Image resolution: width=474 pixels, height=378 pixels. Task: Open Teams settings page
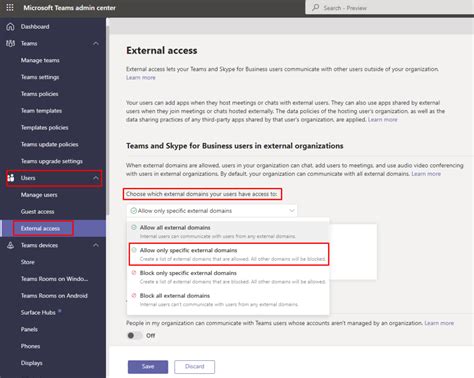coord(40,77)
